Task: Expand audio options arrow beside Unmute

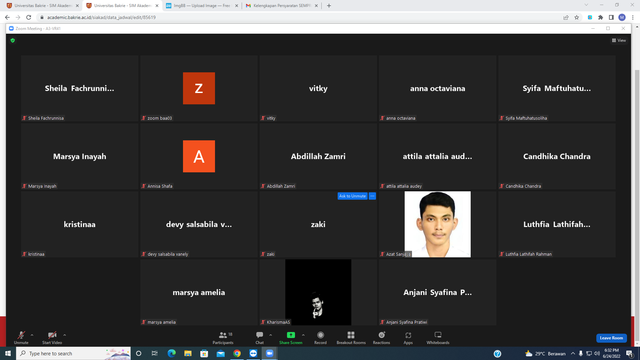Action: 32,335
